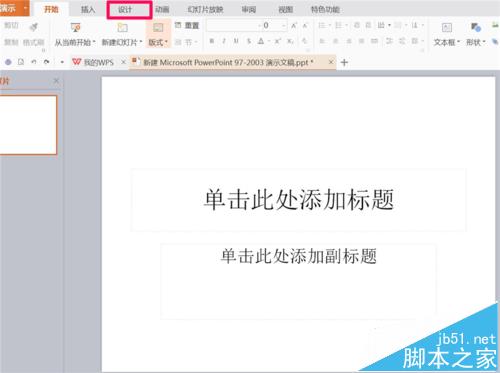Toggle superscript formatting
The height and width of the screenshot is (373, 500).
tap(278, 41)
